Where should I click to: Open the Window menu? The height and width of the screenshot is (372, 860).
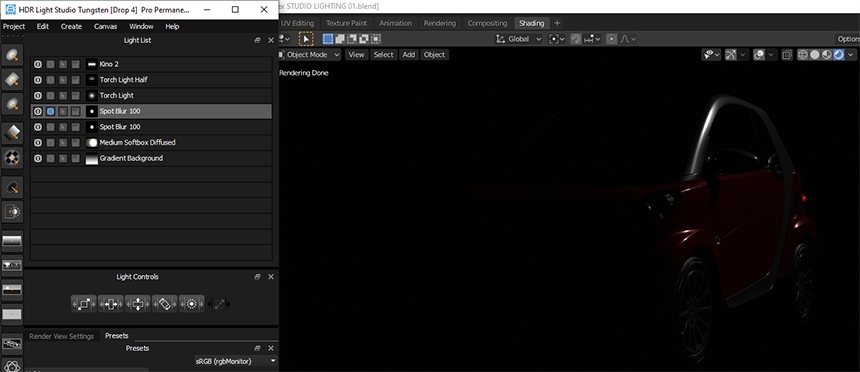point(142,26)
